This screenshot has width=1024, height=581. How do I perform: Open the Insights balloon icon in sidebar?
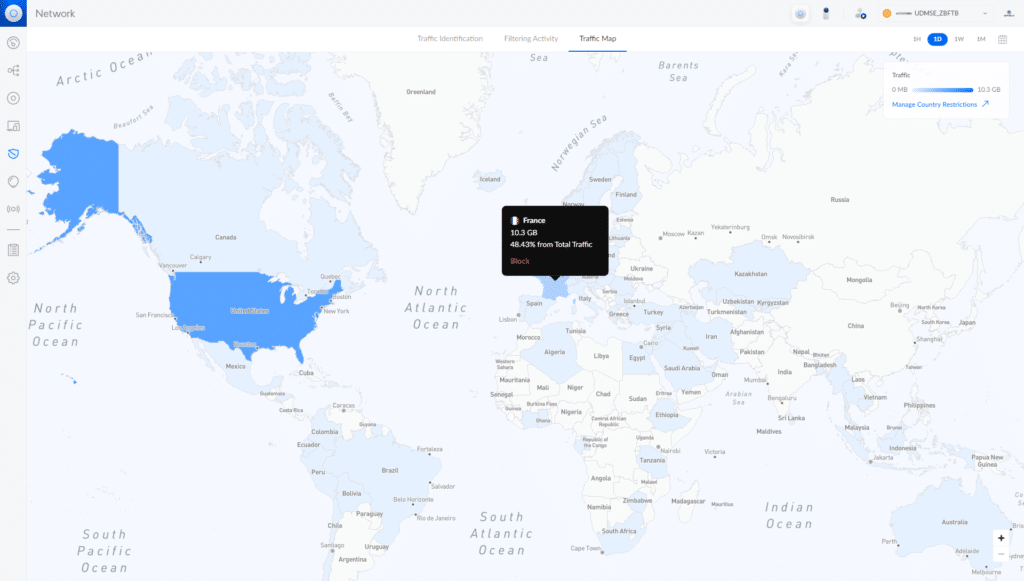coord(13,181)
